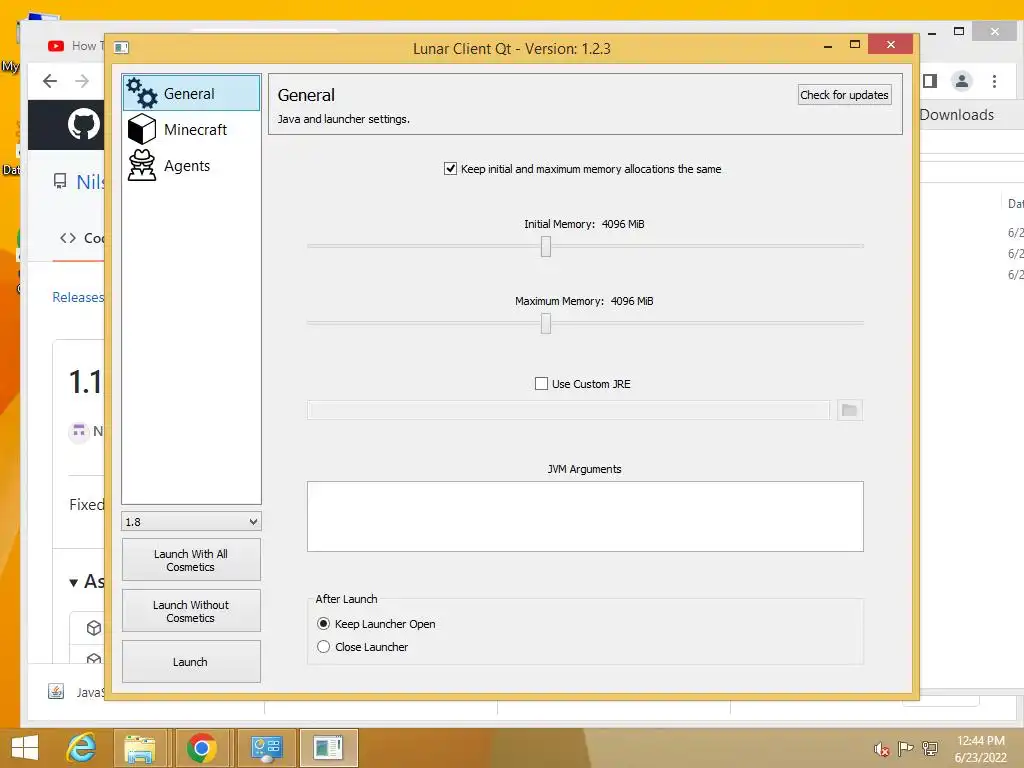Click the Maximum Memory slider handle
1024x768 pixels.
[546, 323]
